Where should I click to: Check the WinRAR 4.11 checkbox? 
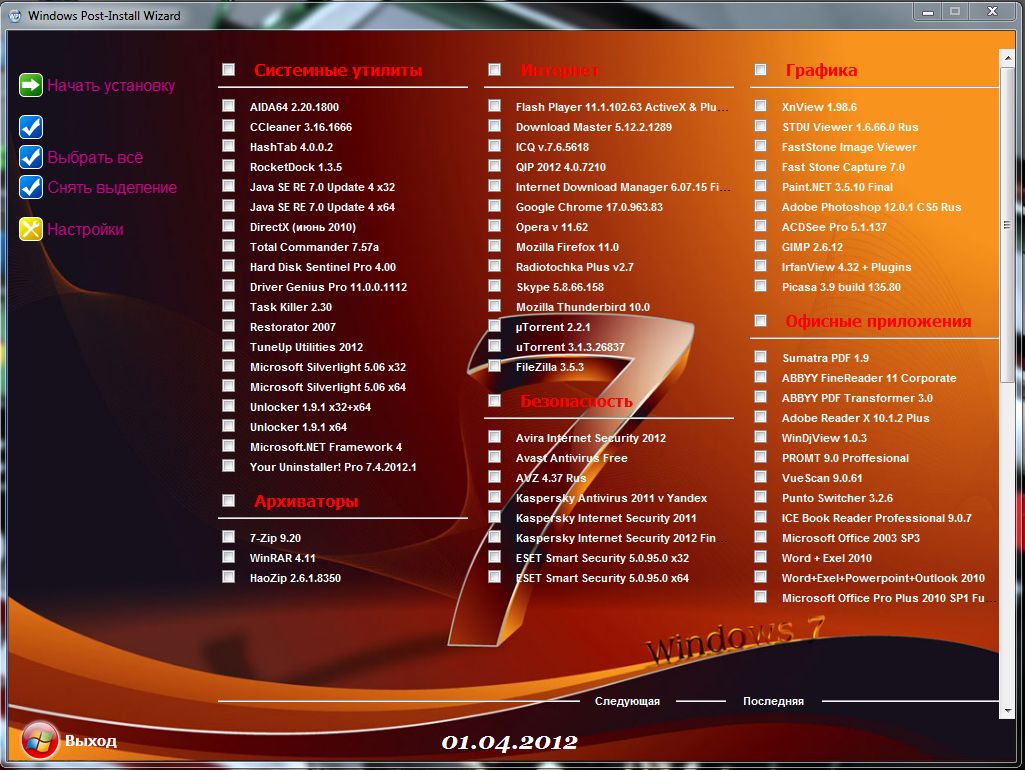[x=229, y=558]
